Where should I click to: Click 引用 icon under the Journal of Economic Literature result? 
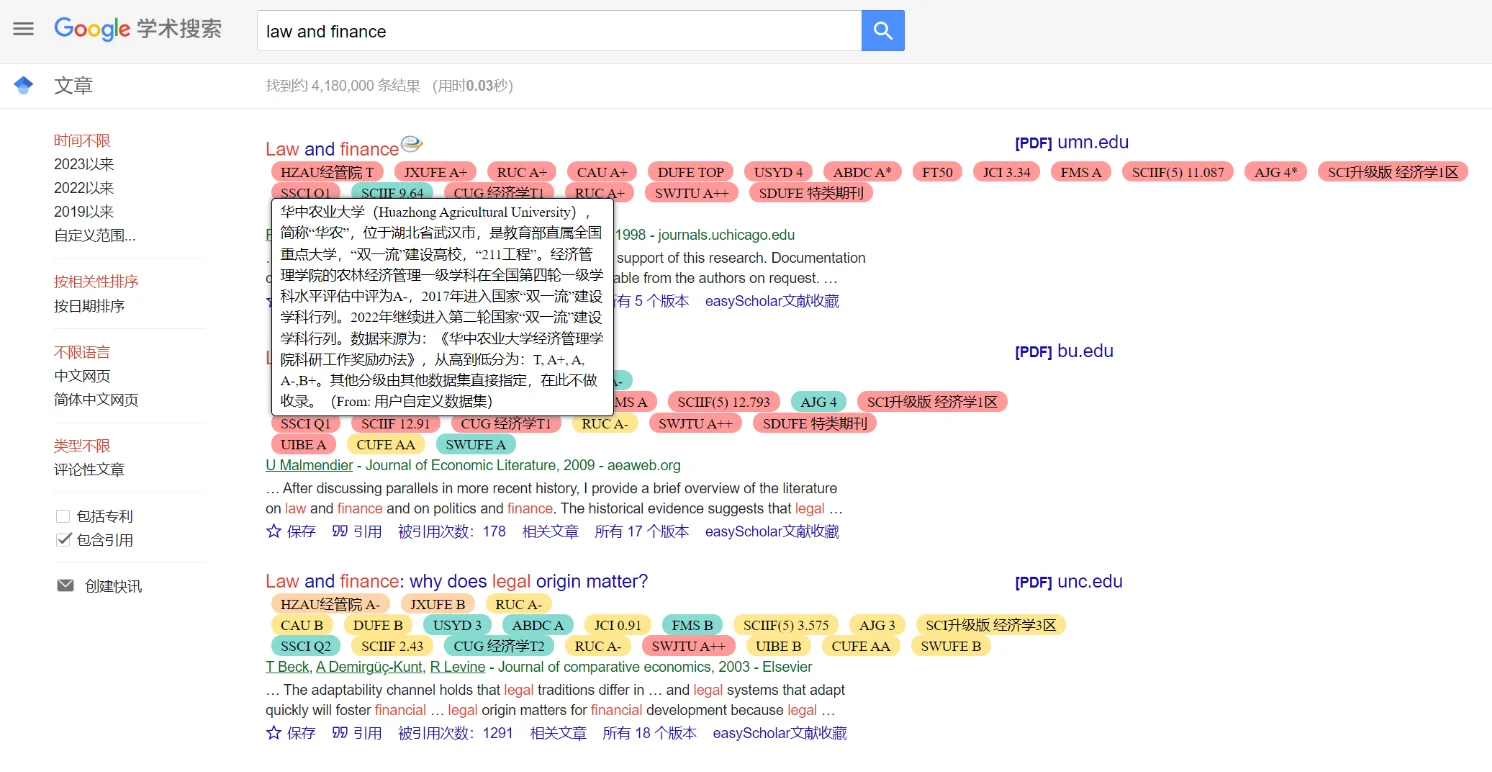pos(356,531)
